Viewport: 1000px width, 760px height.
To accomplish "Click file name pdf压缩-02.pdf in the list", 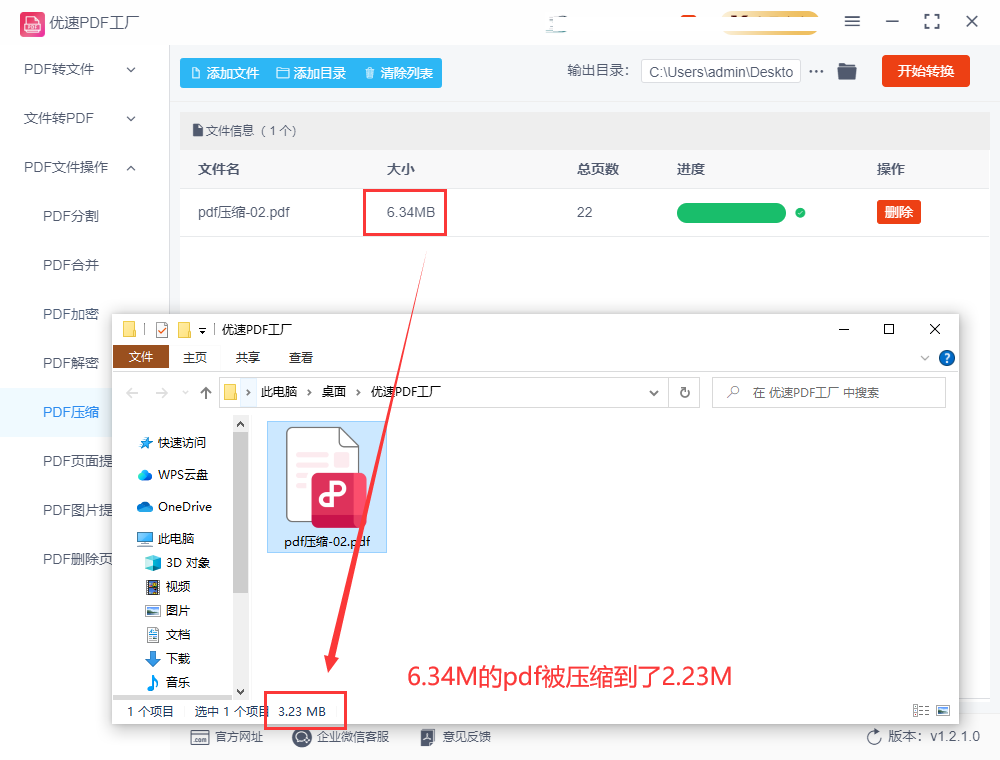I will 244,212.
